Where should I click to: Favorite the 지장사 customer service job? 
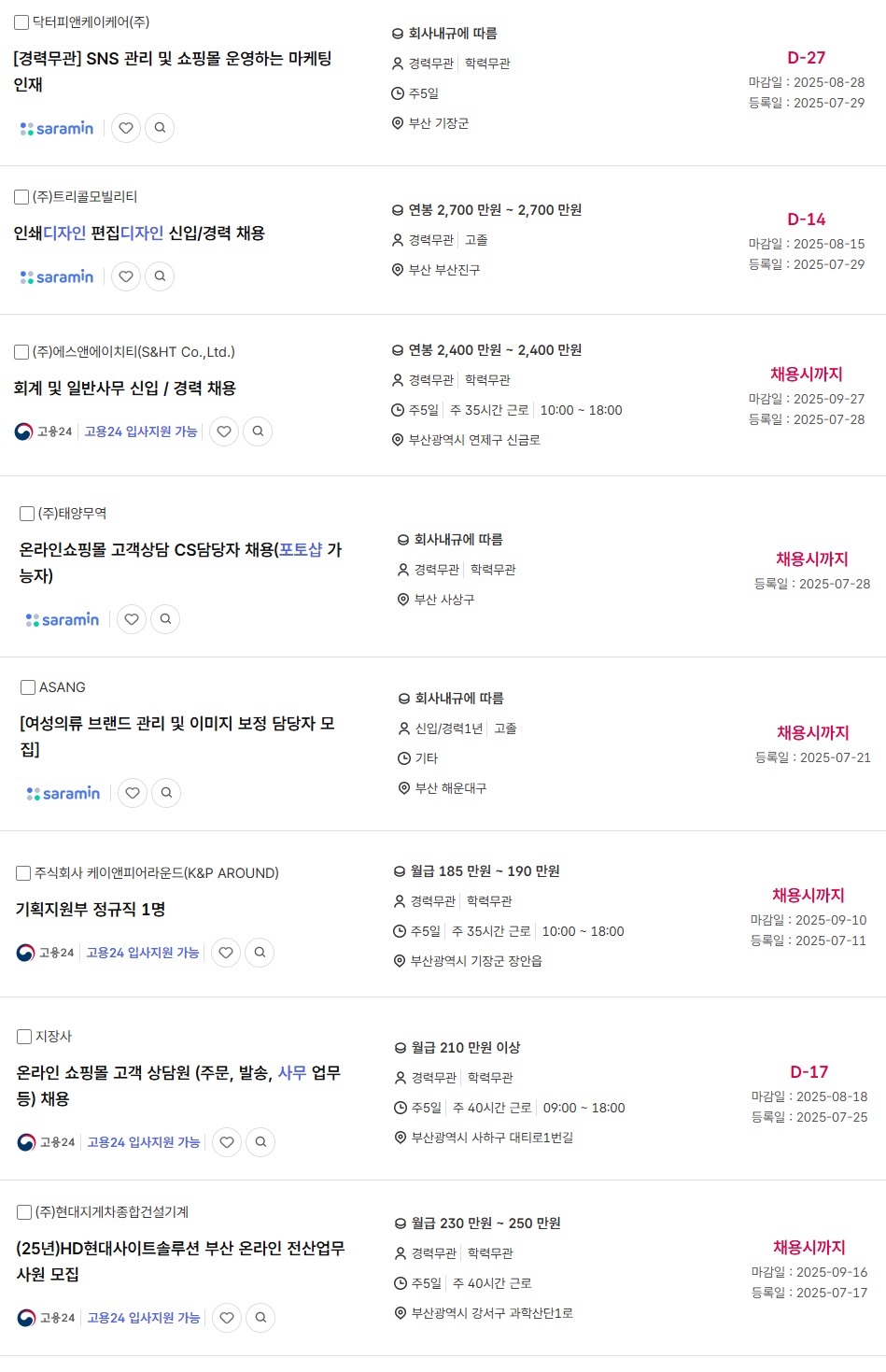tap(227, 1142)
